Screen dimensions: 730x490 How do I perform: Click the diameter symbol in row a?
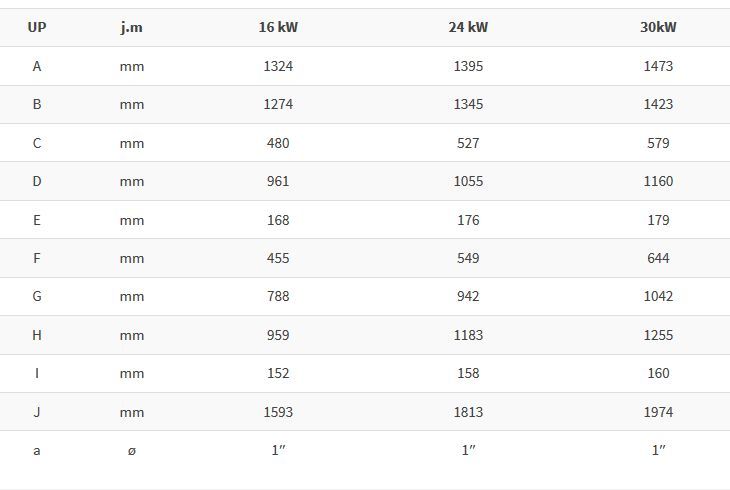point(132,451)
